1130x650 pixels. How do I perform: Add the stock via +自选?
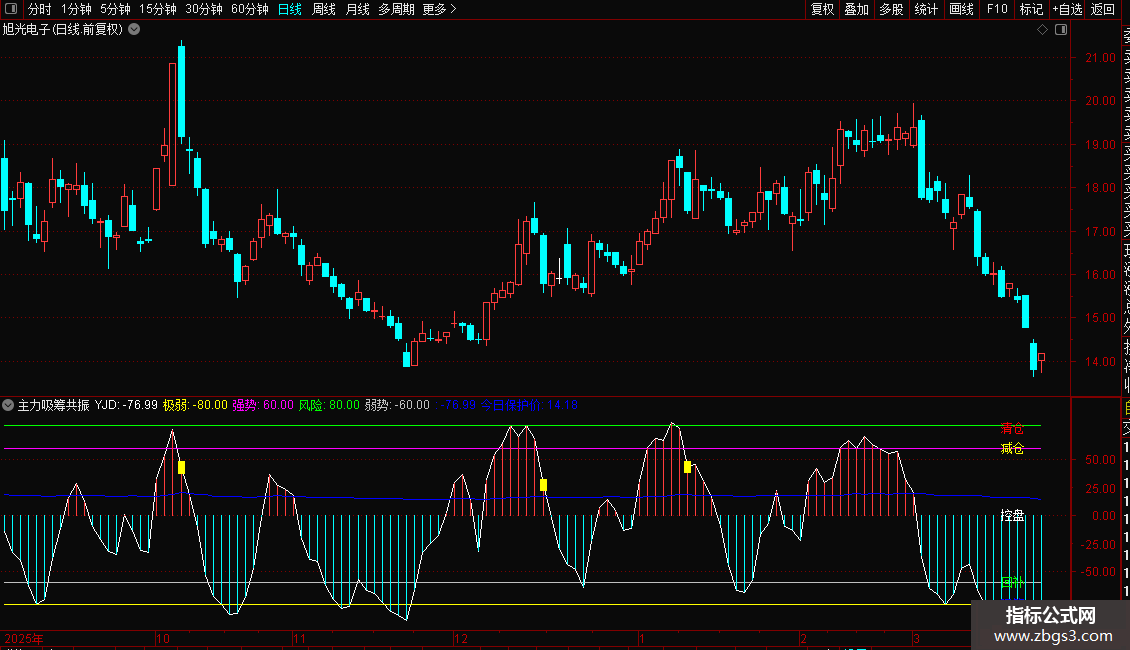point(1067,10)
